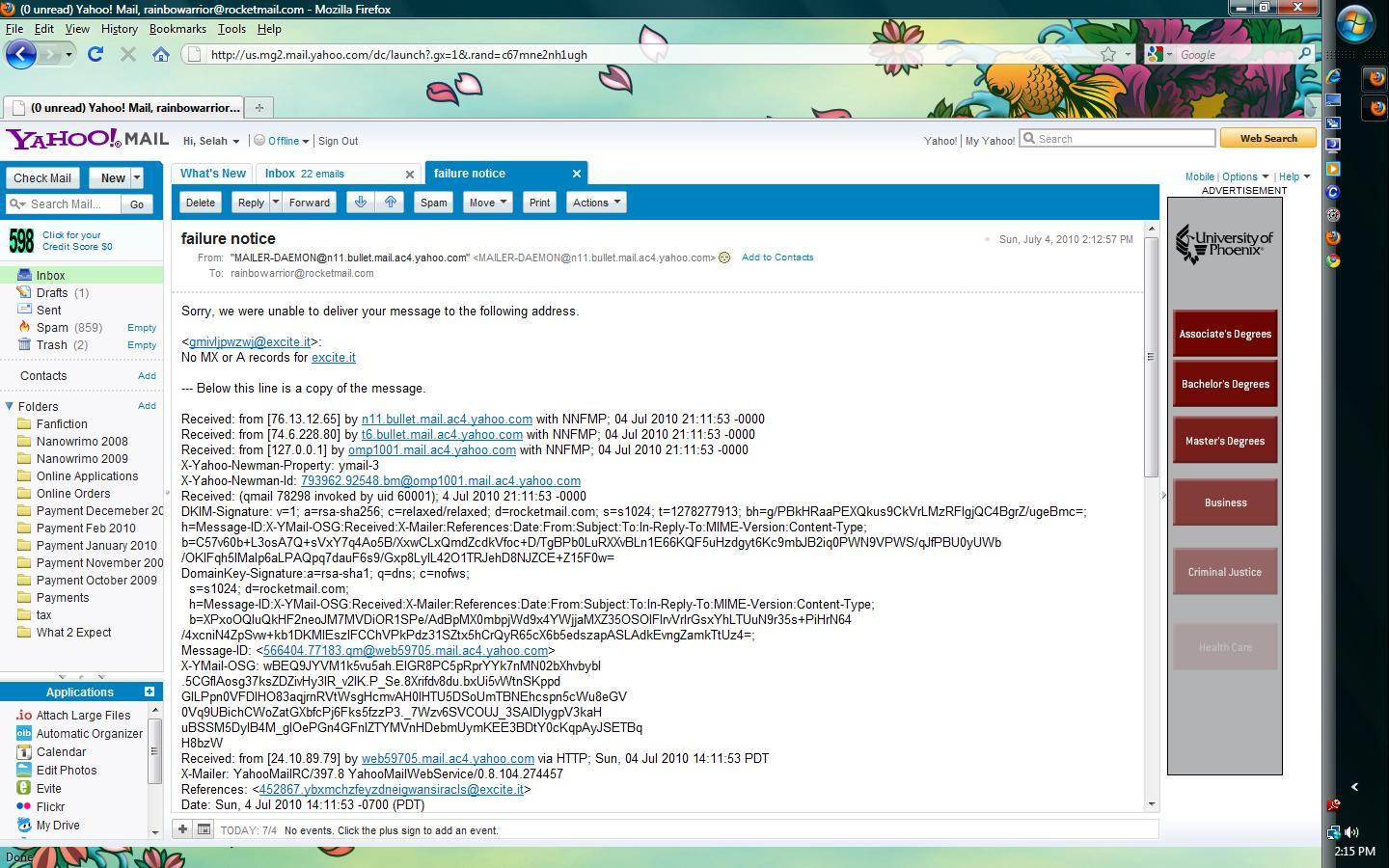Open the Bookmarks menu

[x=177, y=29]
